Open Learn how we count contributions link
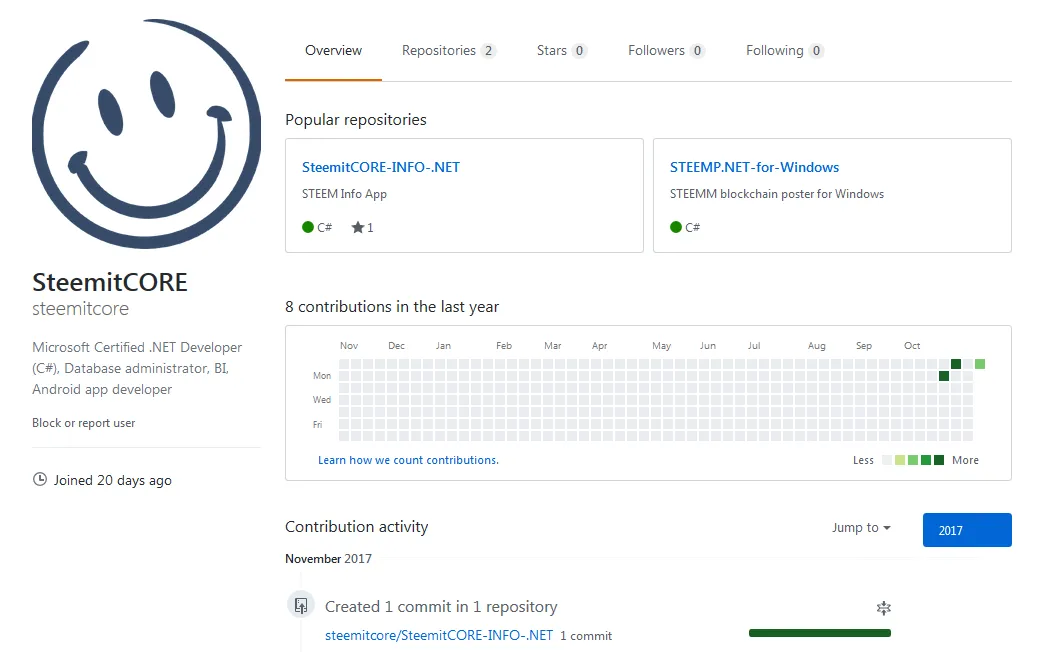The height and width of the screenshot is (652, 1063). click(x=408, y=460)
